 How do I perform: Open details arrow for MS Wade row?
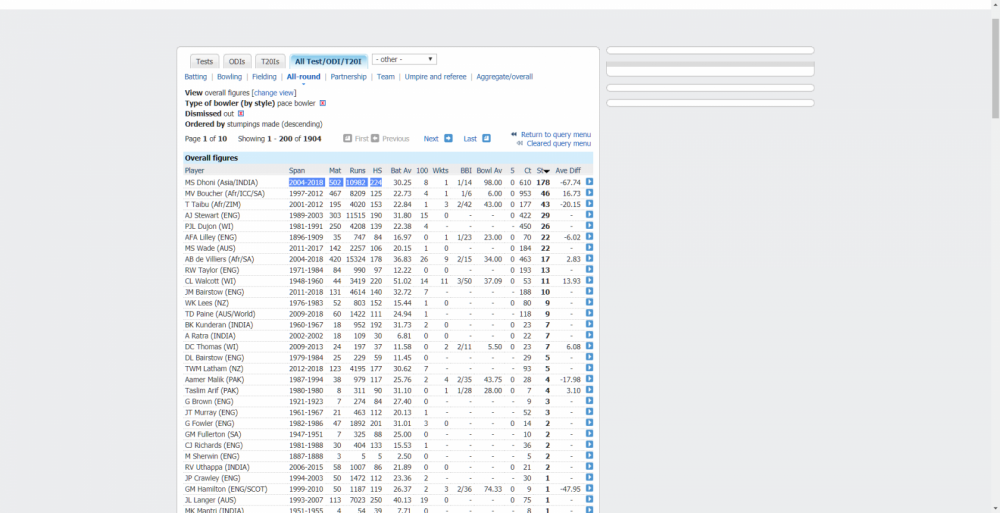coord(589,248)
